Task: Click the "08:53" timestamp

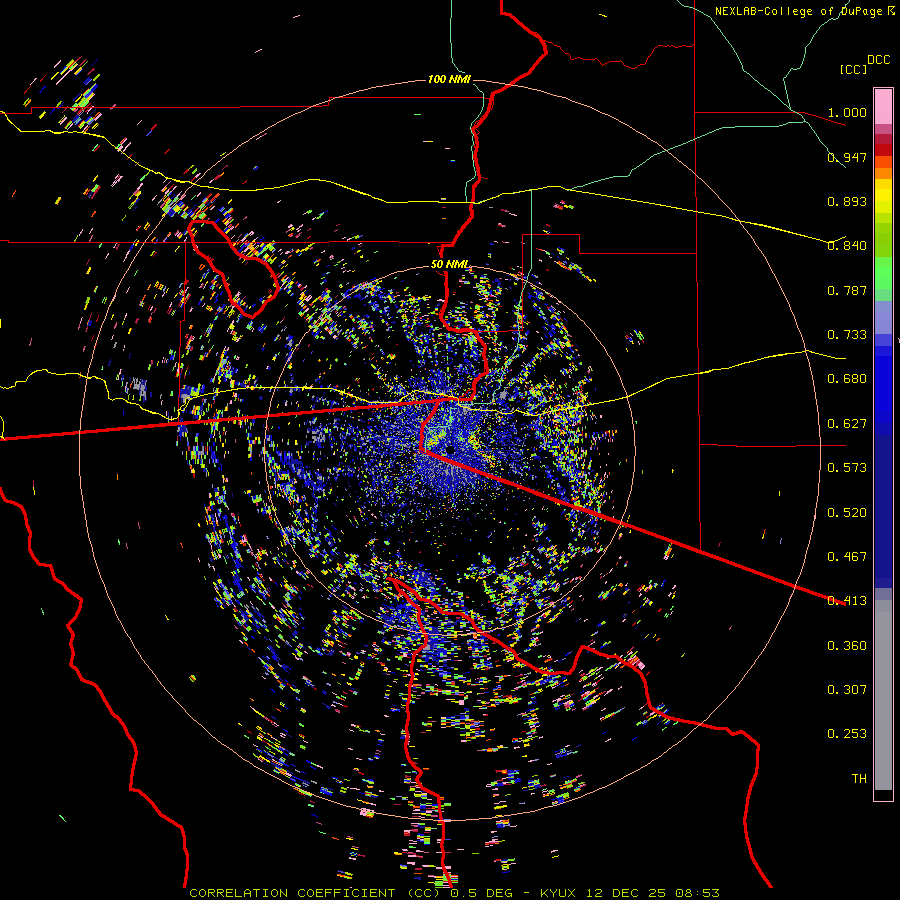Action: tap(699, 893)
